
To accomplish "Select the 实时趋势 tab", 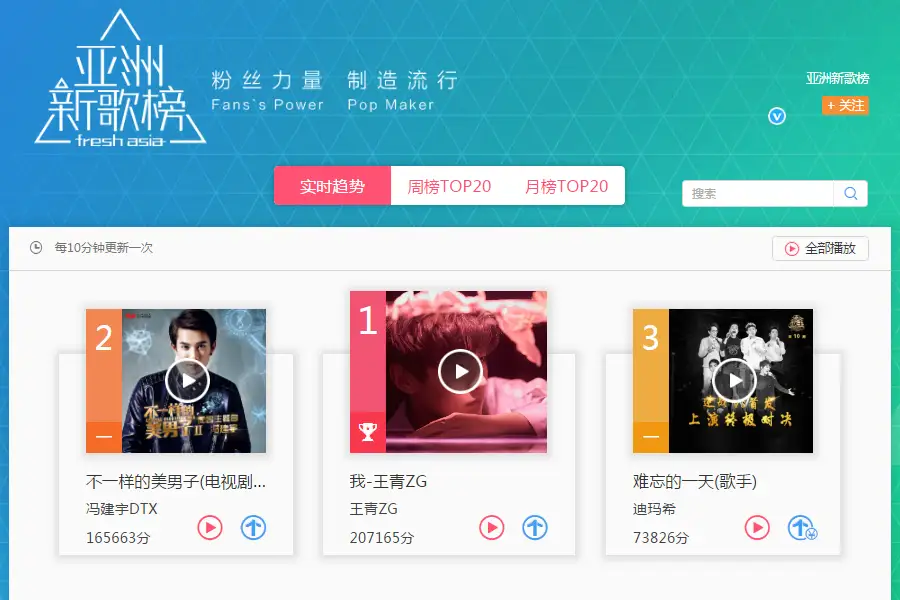I will tap(332, 186).
